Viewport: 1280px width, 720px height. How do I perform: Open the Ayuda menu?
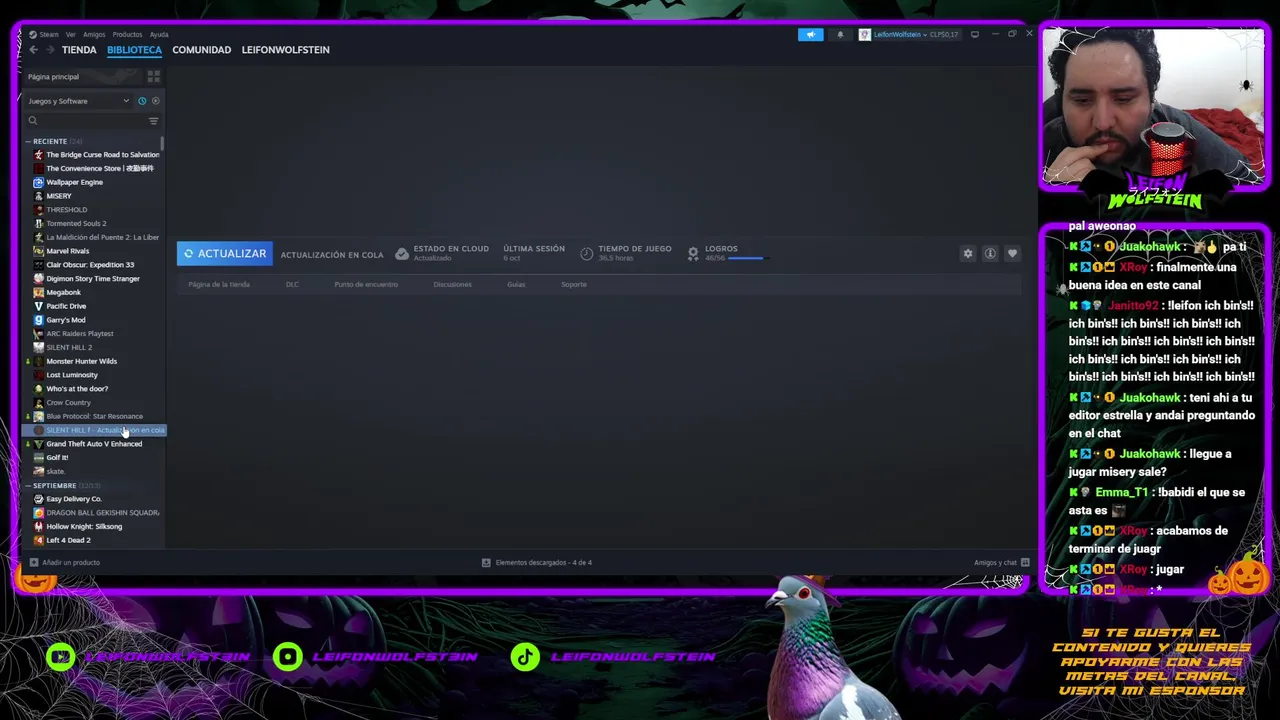(159, 34)
